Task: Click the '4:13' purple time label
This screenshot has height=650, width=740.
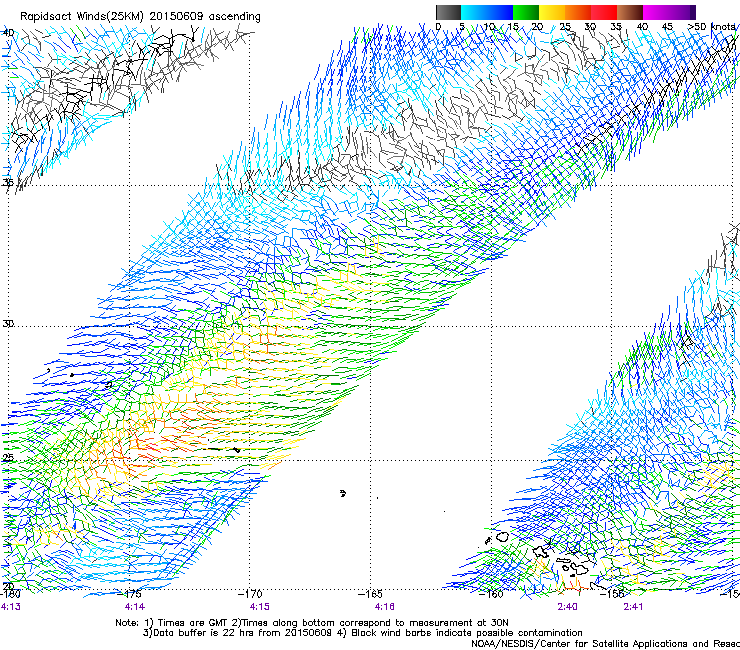Action: pyautogui.click(x=11, y=607)
